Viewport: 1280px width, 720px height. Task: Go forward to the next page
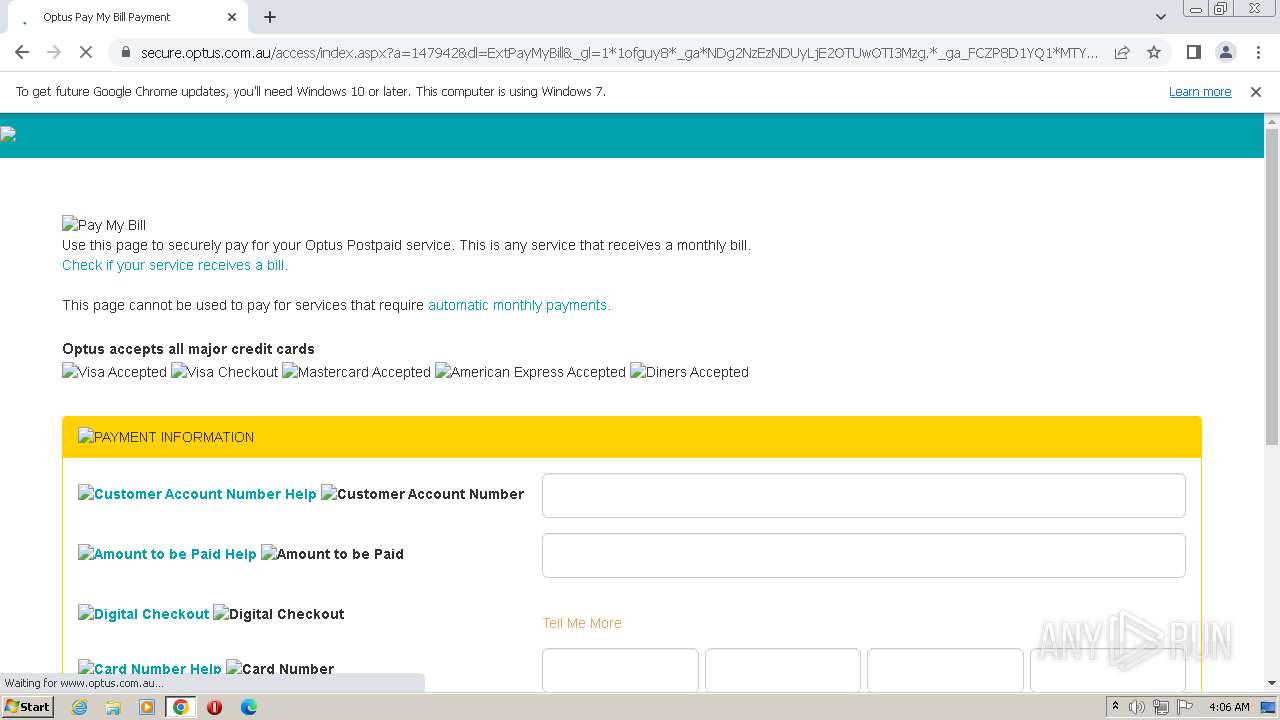54,52
